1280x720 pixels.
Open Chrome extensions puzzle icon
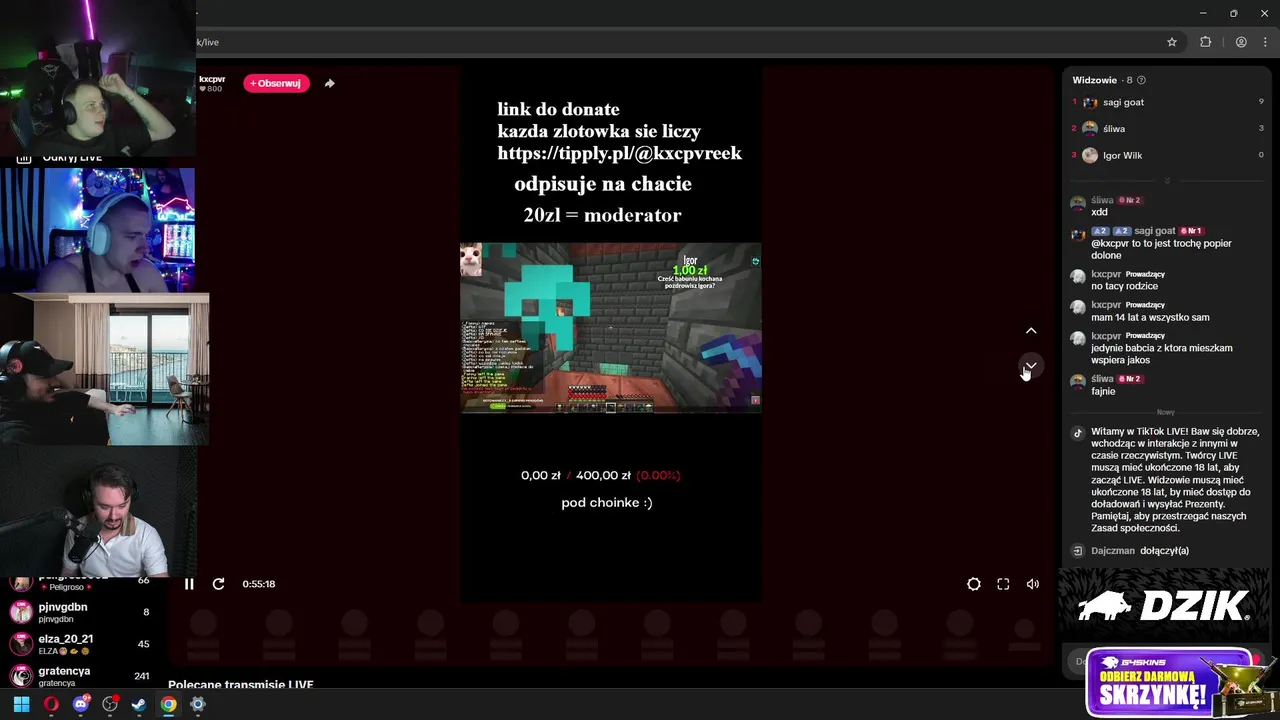click(1205, 42)
